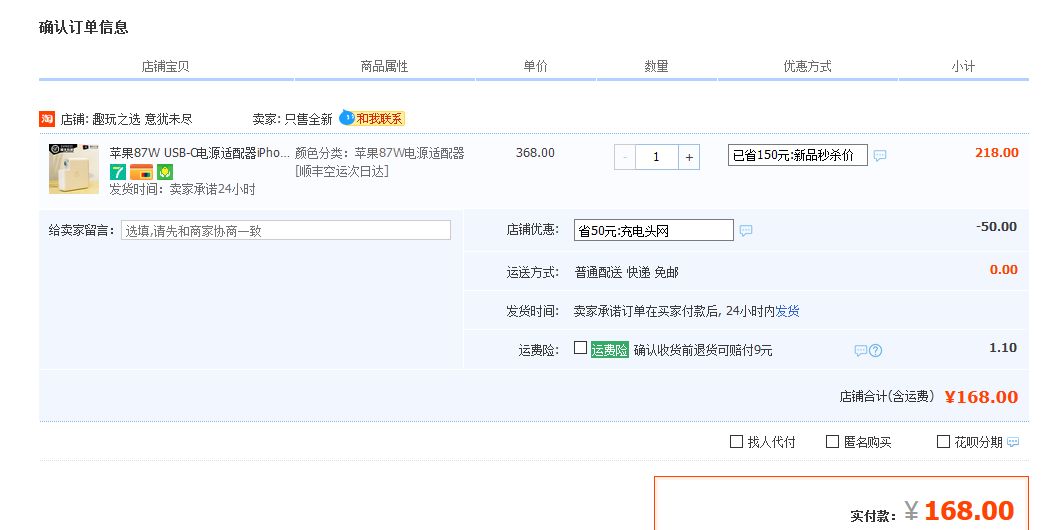1060x530 pixels.
Task: Click the shipping fee 0.00
Action: coord(1004,270)
